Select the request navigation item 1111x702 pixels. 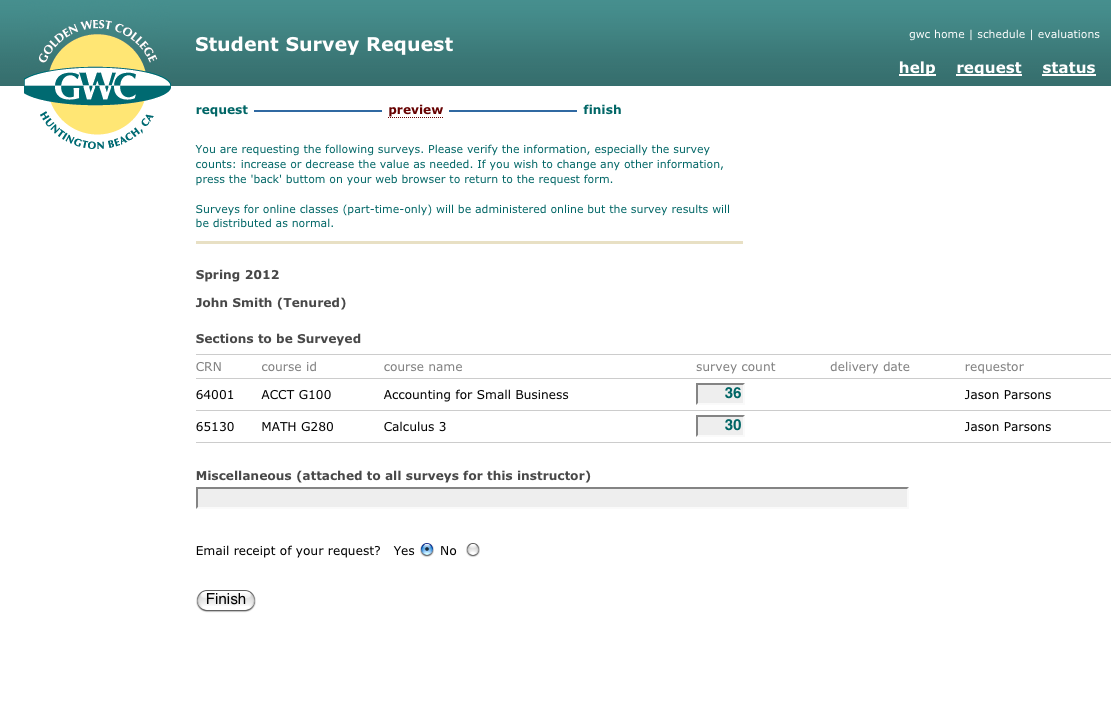[x=988, y=68]
